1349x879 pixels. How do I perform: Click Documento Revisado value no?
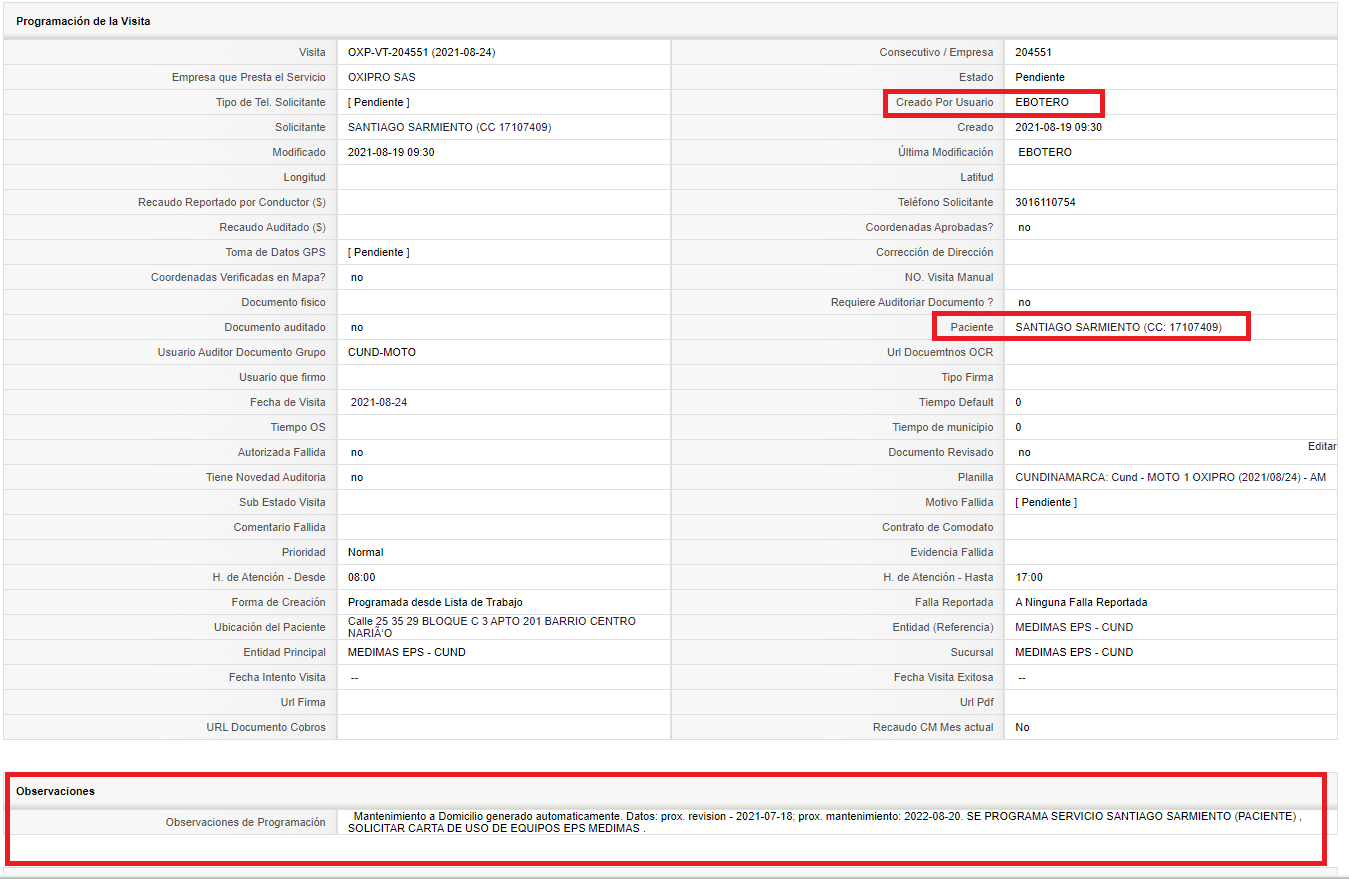(x=1024, y=452)
